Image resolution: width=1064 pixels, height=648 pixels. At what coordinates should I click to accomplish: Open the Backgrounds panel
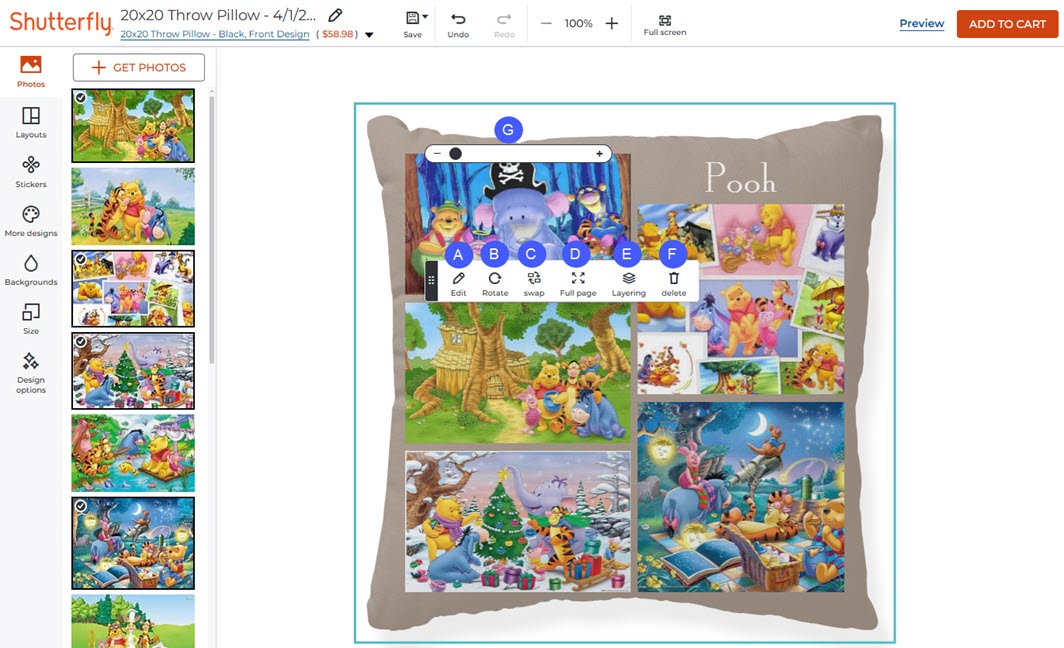tap(31, 270)
